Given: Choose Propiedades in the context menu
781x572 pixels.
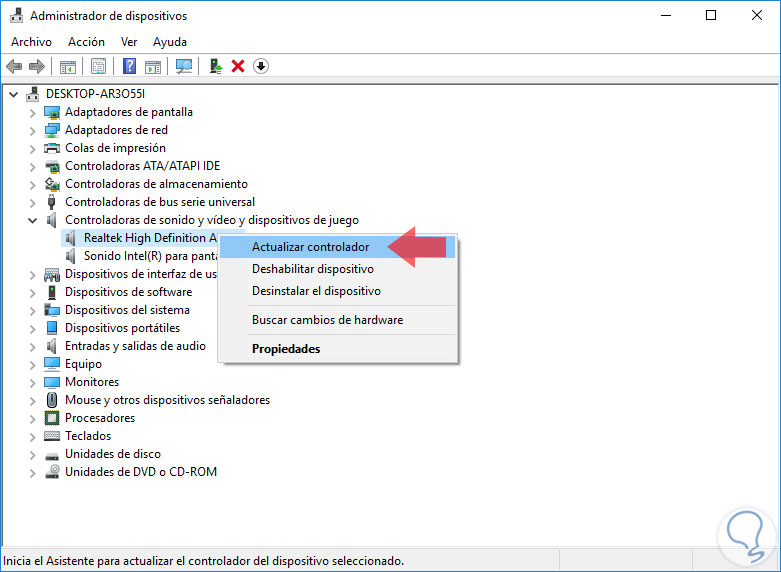Looking at the screenshot, I should click(337, 349).
